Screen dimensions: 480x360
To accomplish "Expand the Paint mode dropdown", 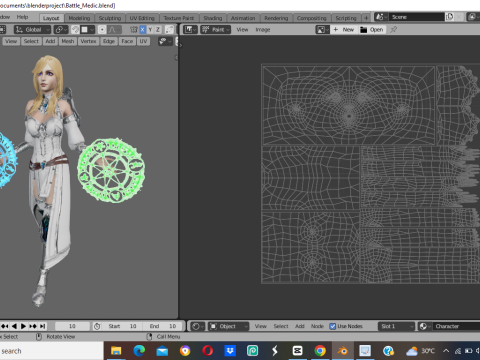I will pos(215,30).
